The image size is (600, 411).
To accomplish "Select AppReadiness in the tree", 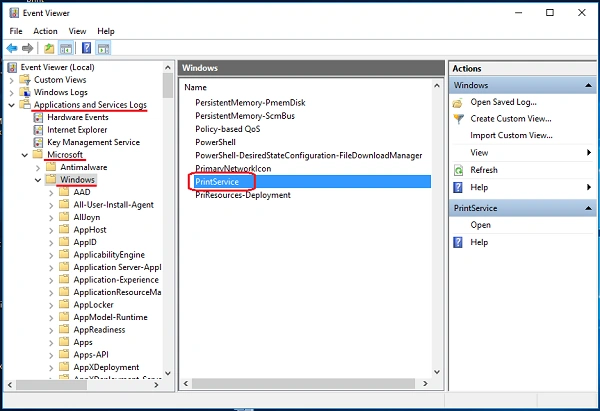I will [x=99, y=330].
